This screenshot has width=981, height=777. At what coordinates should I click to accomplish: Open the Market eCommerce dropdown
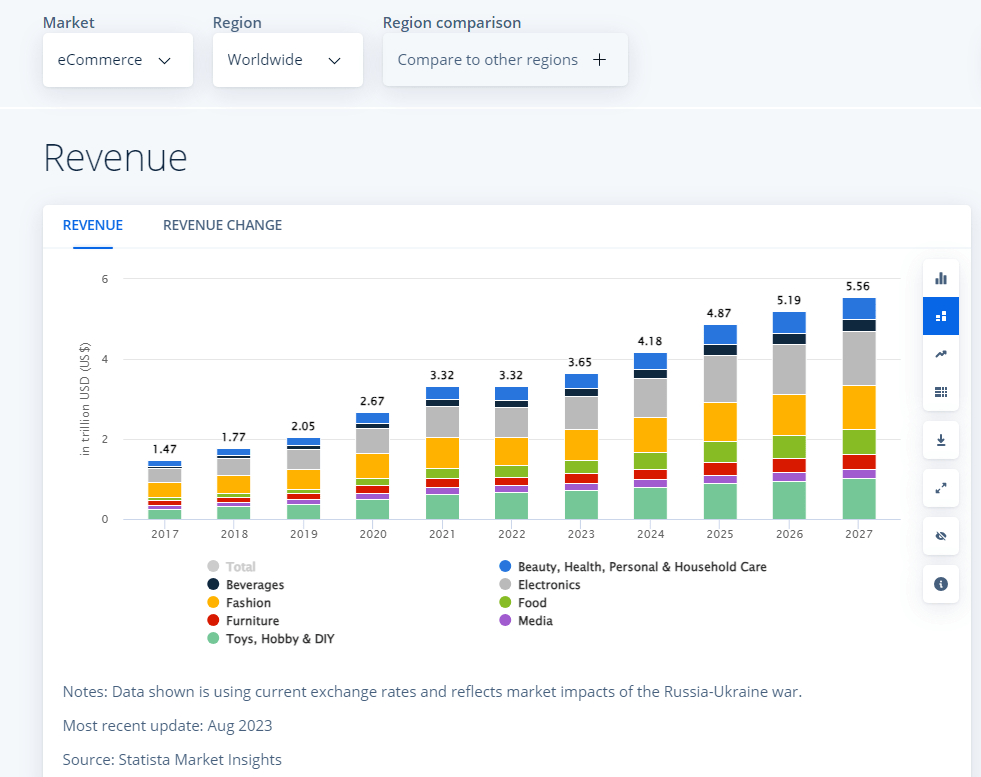118,60
